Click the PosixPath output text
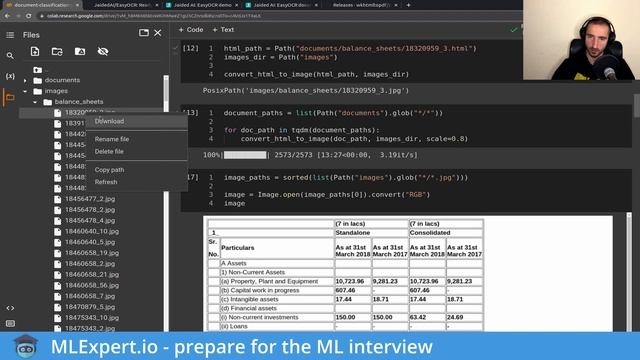The width and height of the screenshot is (640, 360). pyautogui.click(x=306, y=91)
